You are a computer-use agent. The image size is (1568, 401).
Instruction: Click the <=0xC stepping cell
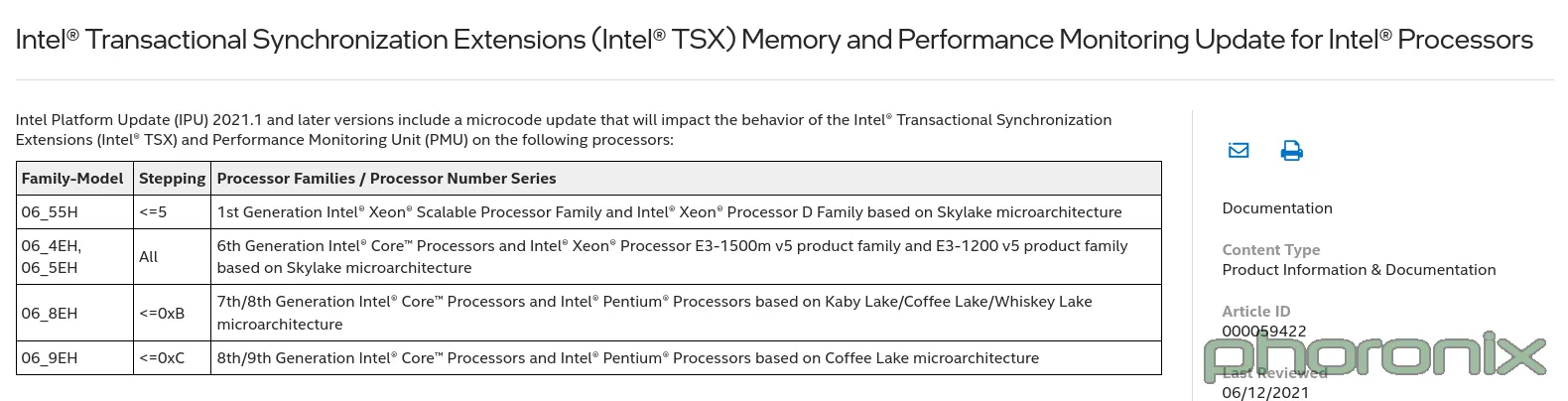pos(172,358)
